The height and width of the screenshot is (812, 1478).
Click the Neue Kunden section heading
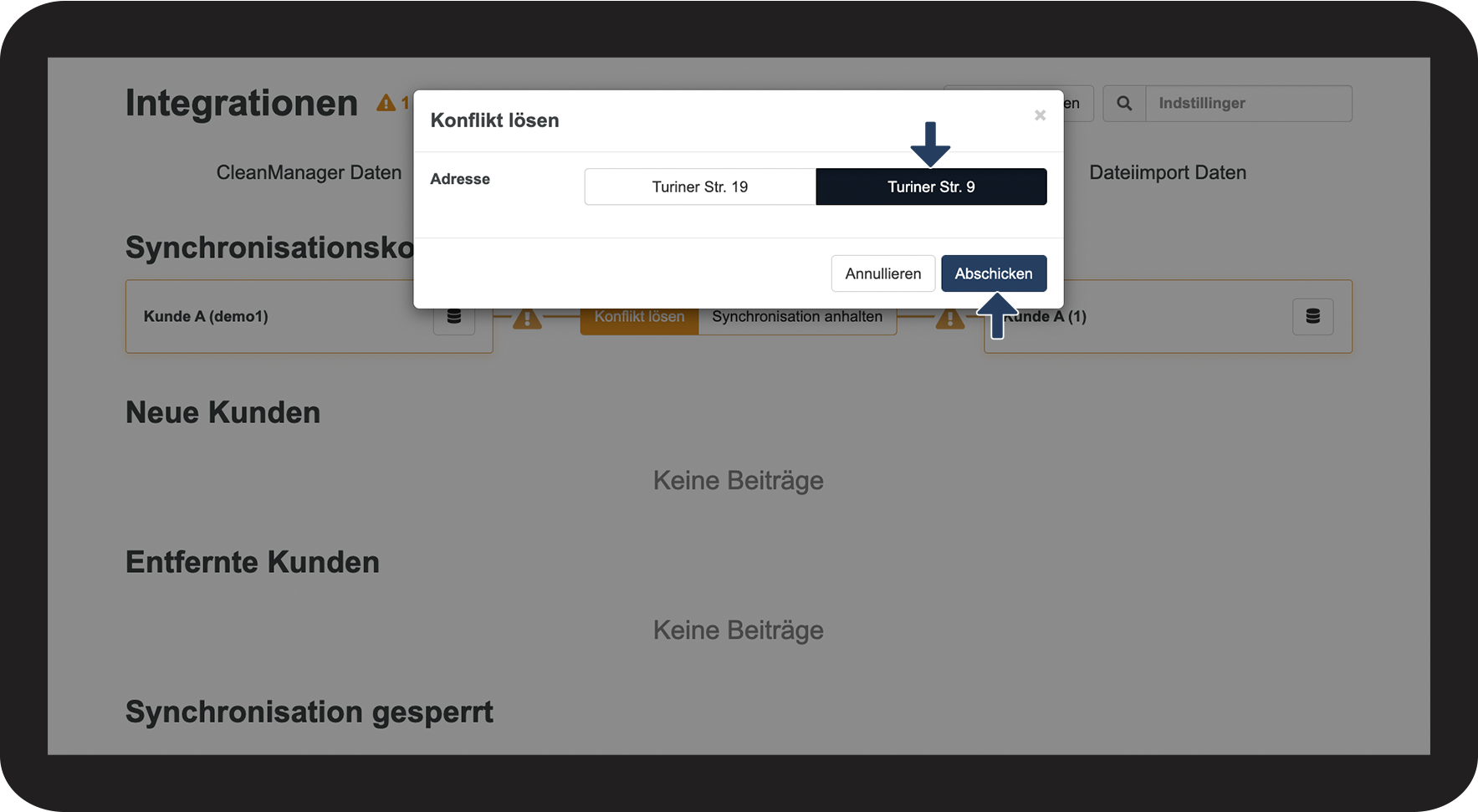click(x=223, y=412)
